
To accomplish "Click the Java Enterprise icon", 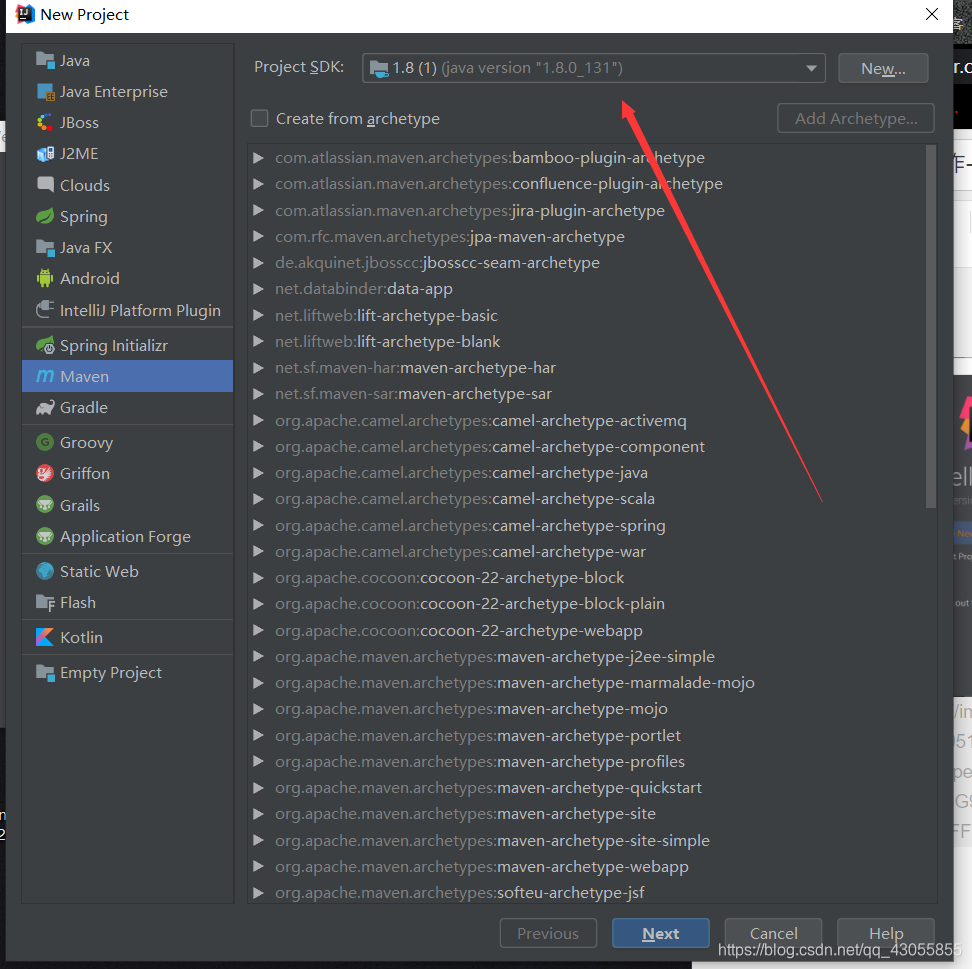I will point(45,92).
